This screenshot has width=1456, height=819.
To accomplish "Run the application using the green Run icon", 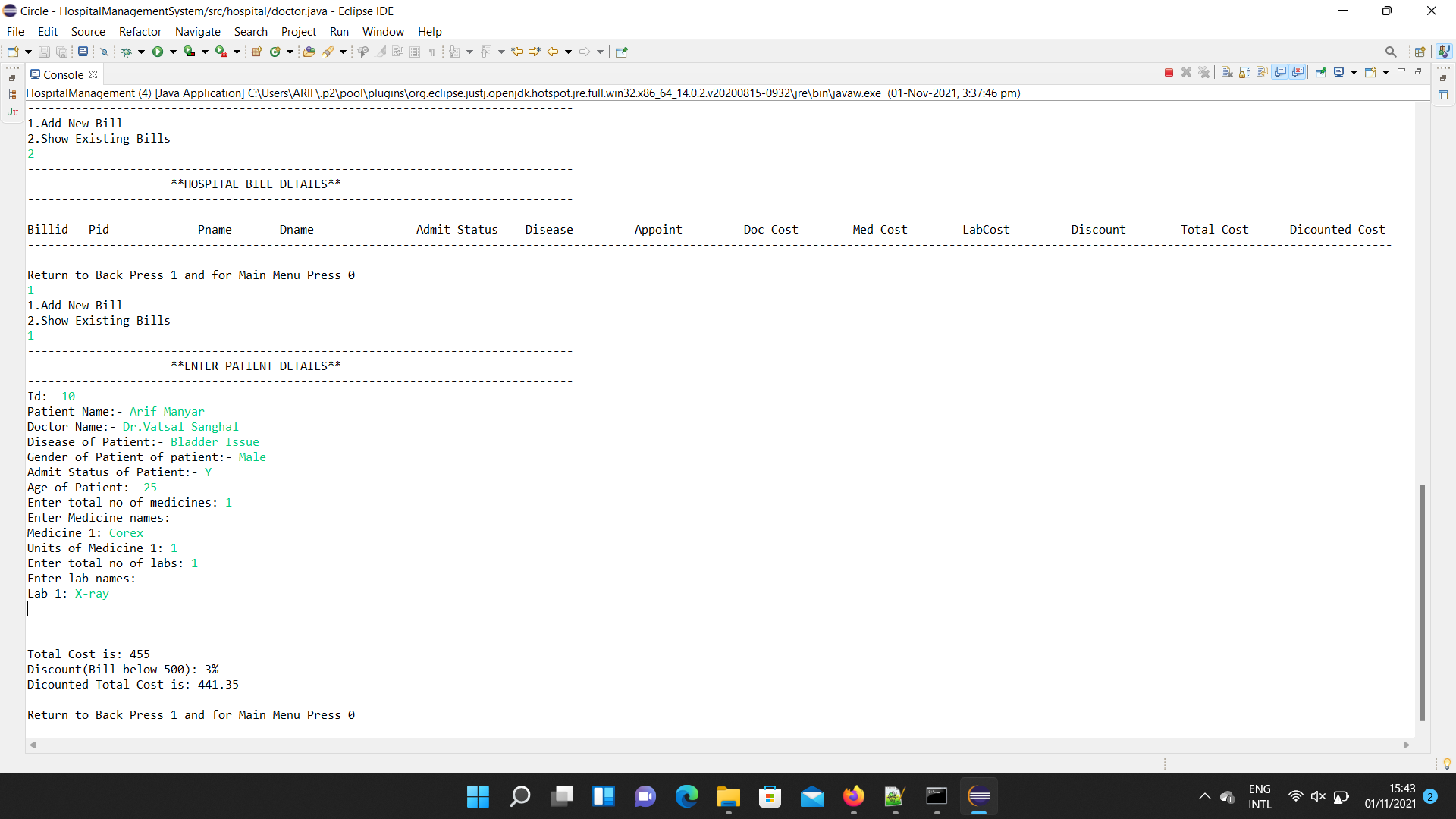I will point(156,51).
